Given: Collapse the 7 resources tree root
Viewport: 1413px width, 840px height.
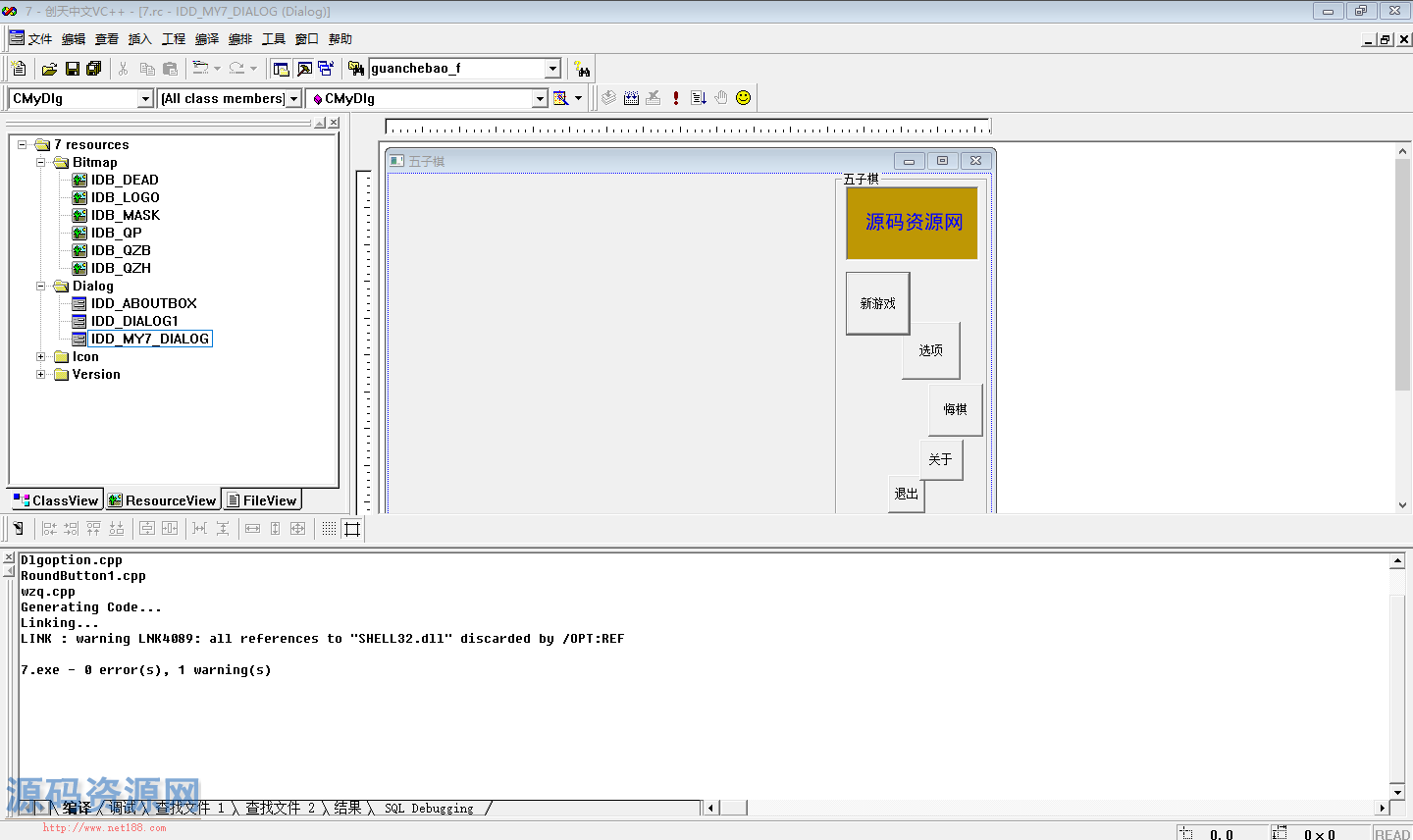Looking at the screenshot, I should (23, 145).
